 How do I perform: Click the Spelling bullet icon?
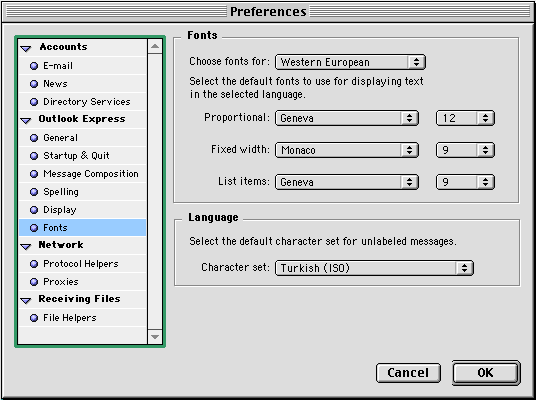[34, 192]
